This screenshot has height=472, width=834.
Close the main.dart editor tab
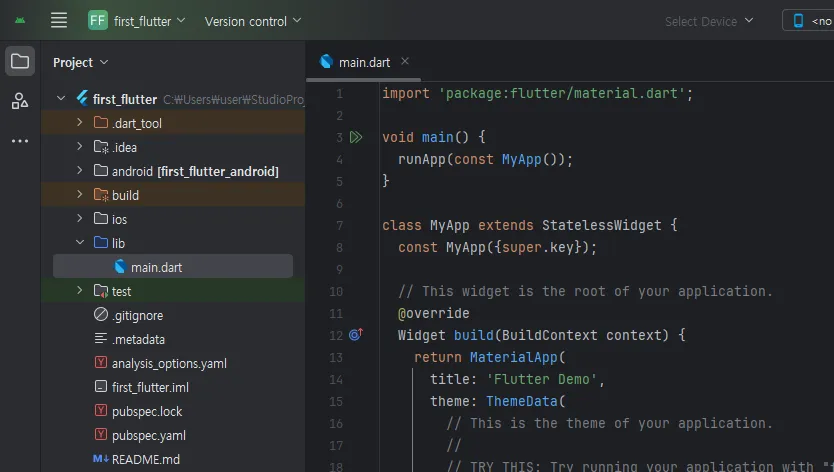[x=405, y=61]
